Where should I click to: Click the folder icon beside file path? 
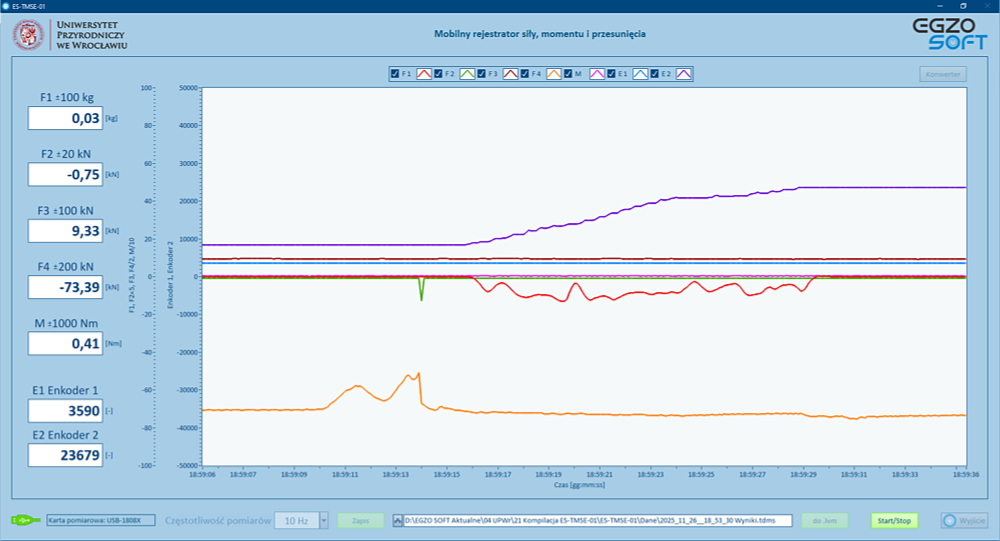[x=398, y=520]
